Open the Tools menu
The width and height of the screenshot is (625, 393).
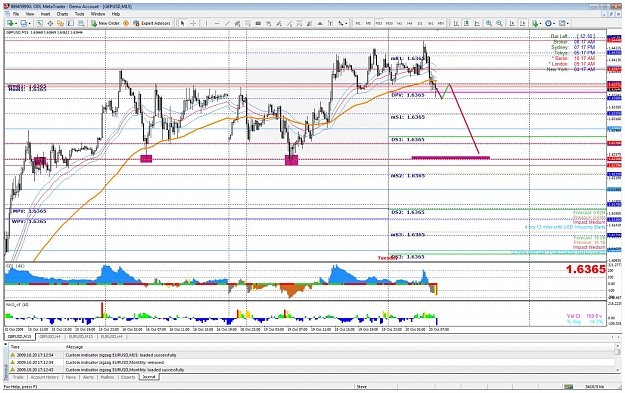click(x=79, y=14)
